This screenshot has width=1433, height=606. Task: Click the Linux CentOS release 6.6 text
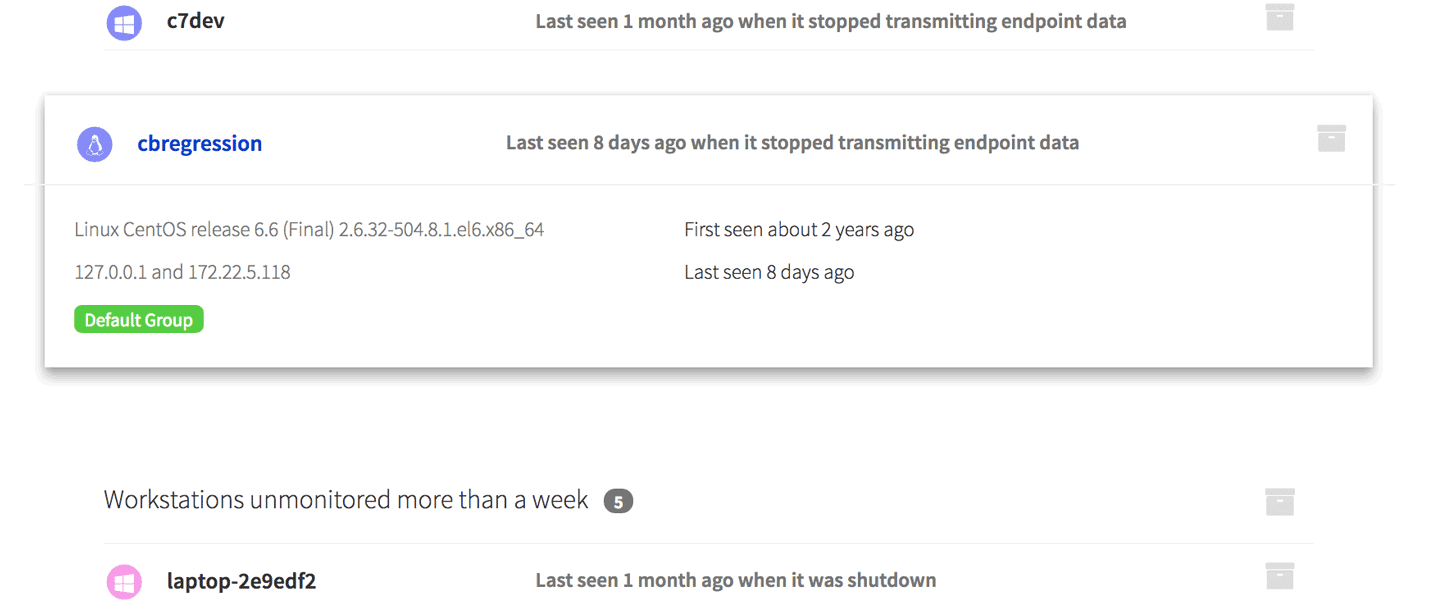(x=309, y=230)
